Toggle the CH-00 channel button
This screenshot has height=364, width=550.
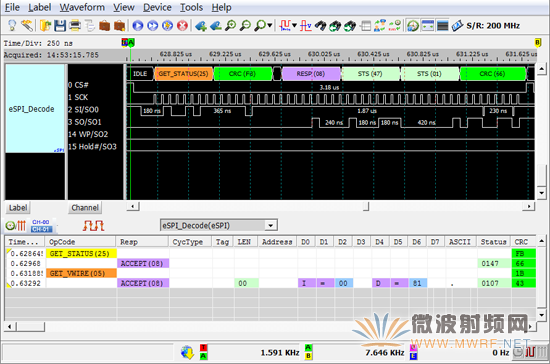point(41,222)
